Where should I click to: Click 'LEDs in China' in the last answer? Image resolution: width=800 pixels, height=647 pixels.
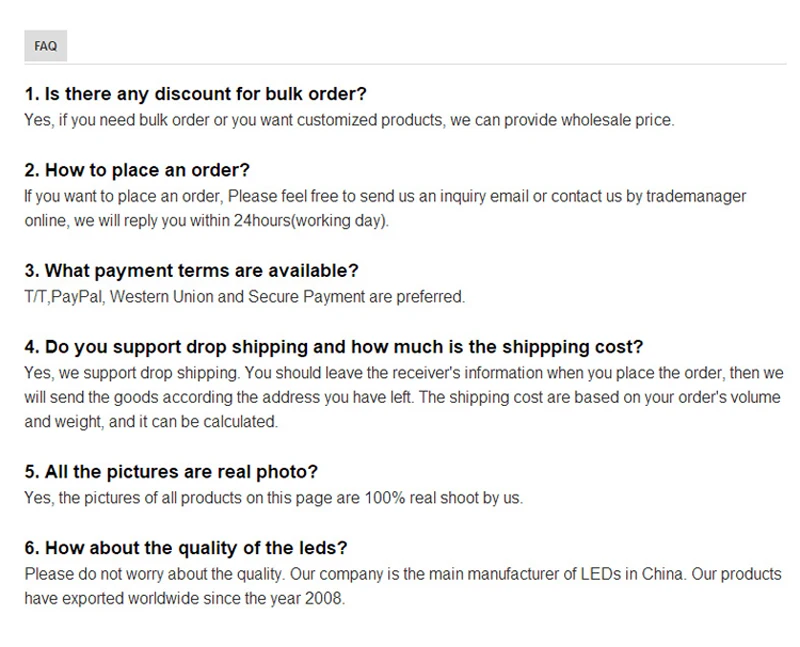[x=632, y=574]
